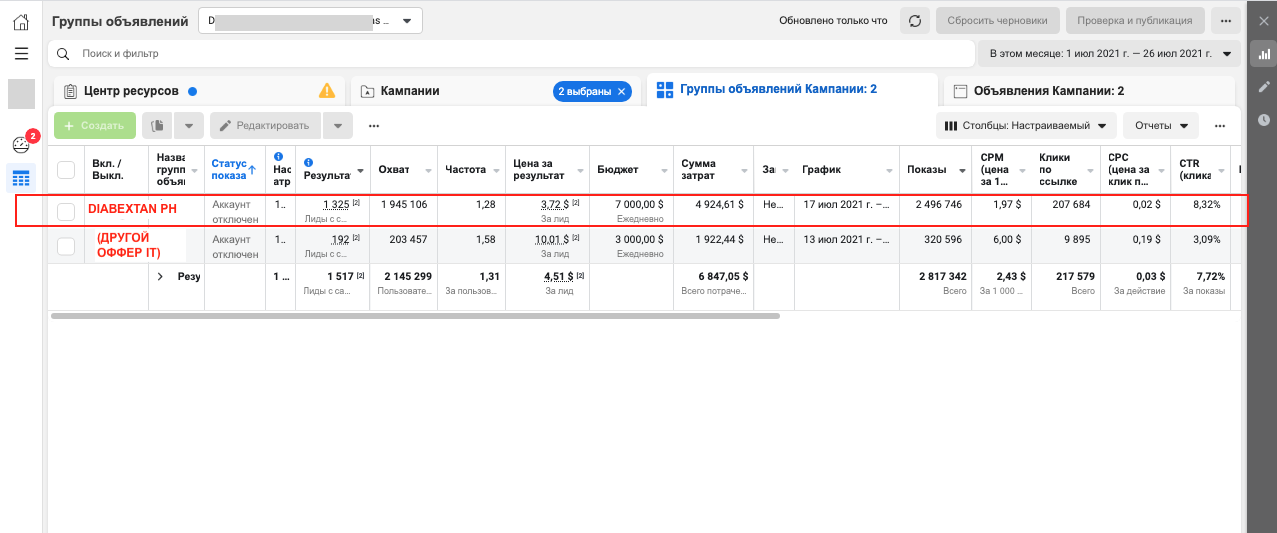Image resolution: width=1277 pixels, height=533 pixels.
Task: Check the DIABEXTAN PH row checkbox
Action: click(66, 211)
